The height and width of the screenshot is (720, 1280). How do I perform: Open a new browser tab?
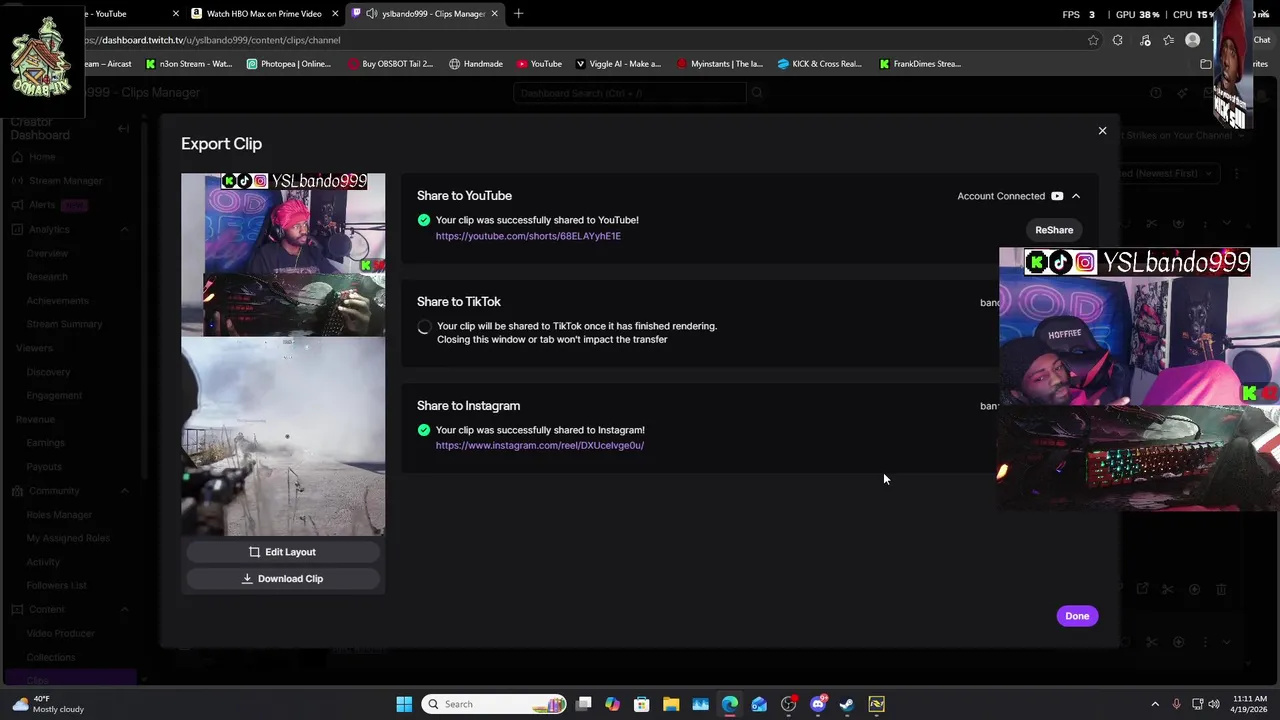pyautogui.click(x=518, y=14)
